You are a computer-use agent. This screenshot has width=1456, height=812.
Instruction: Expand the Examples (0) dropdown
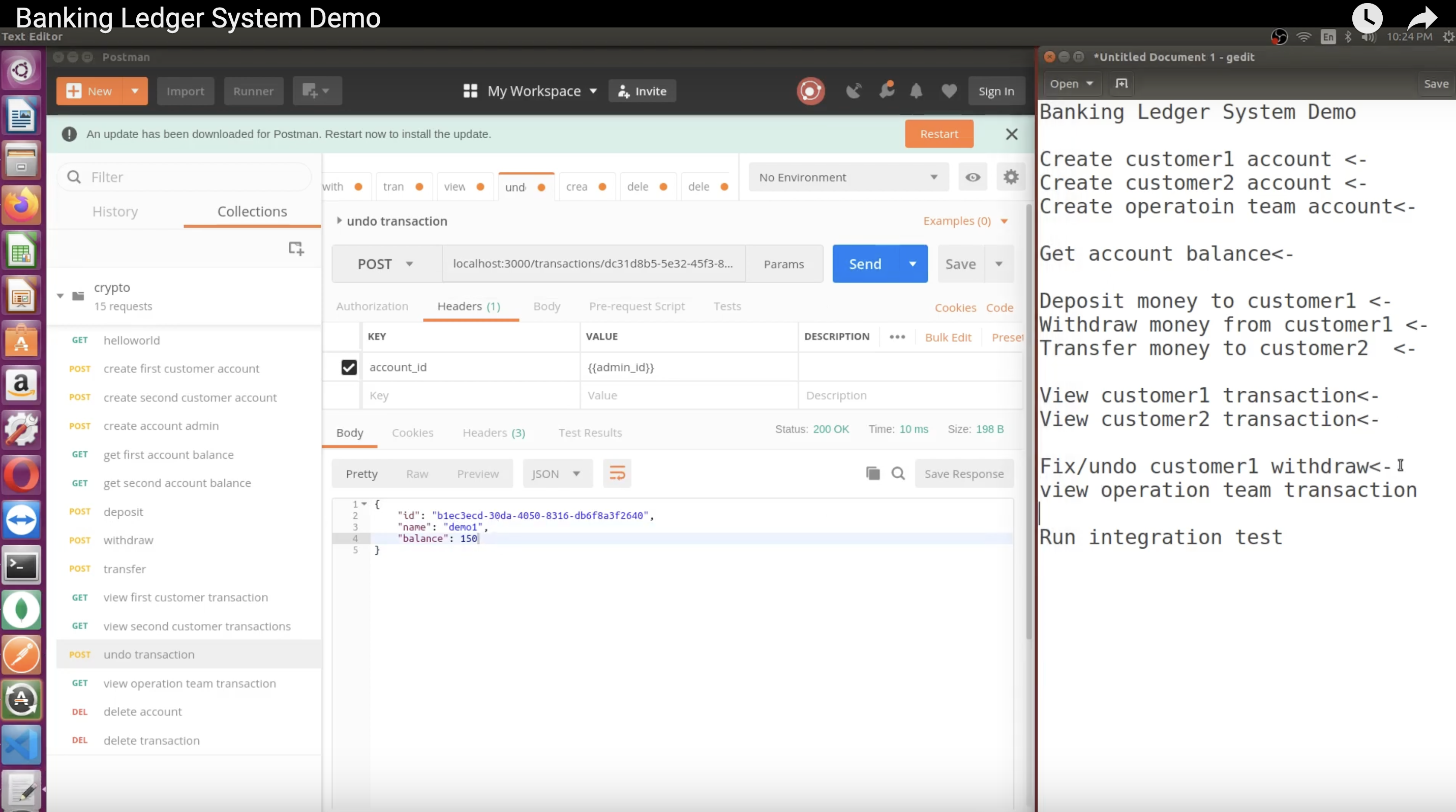(x=965, y=221)
